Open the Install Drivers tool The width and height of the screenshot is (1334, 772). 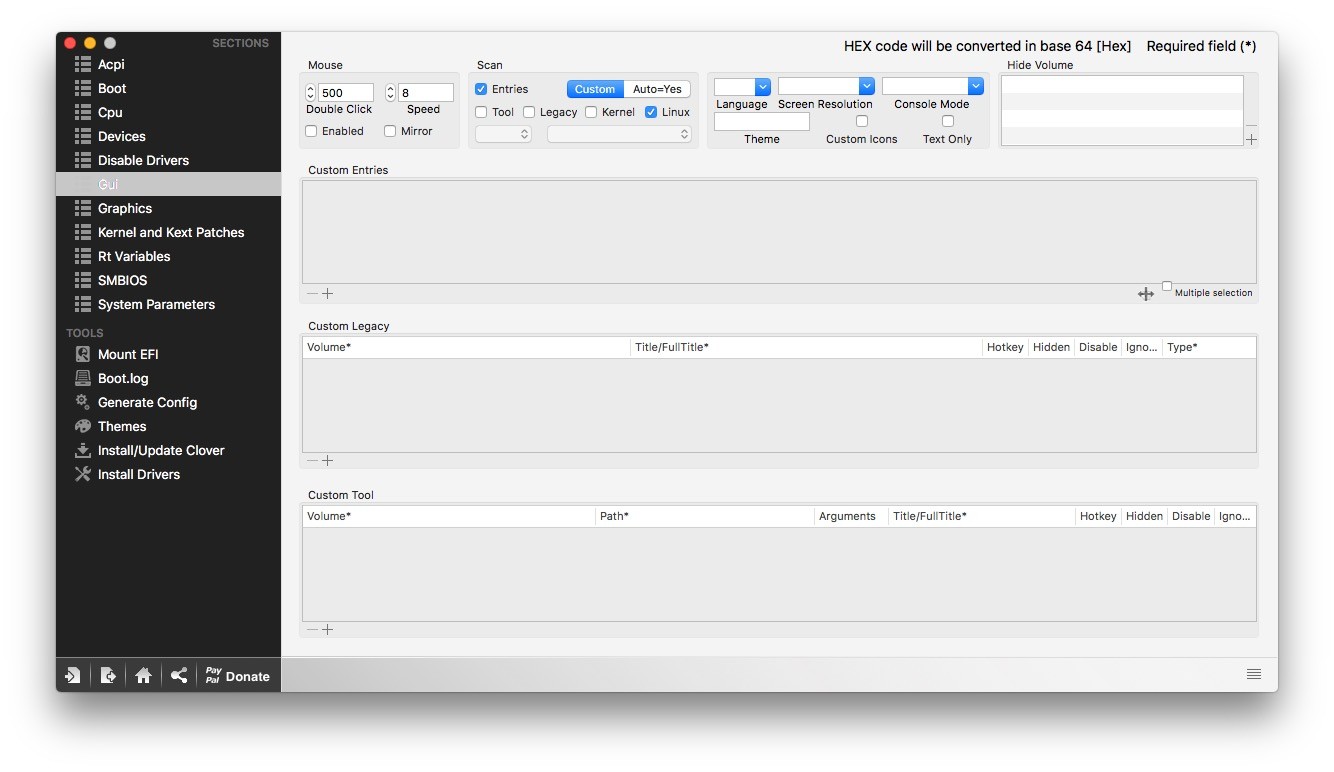pos(138,474)
